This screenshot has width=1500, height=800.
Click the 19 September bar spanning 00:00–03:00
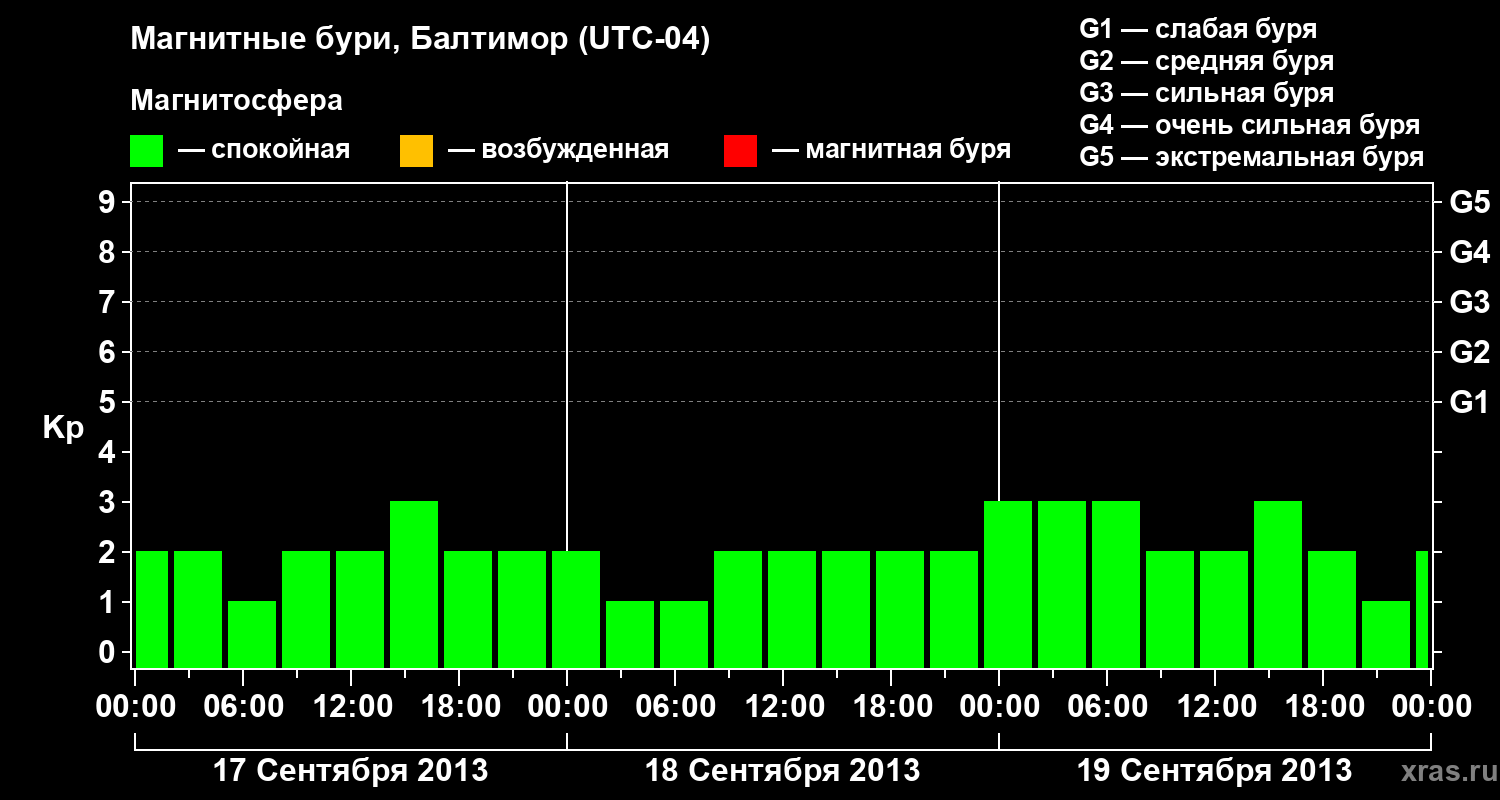point(1008,584)
